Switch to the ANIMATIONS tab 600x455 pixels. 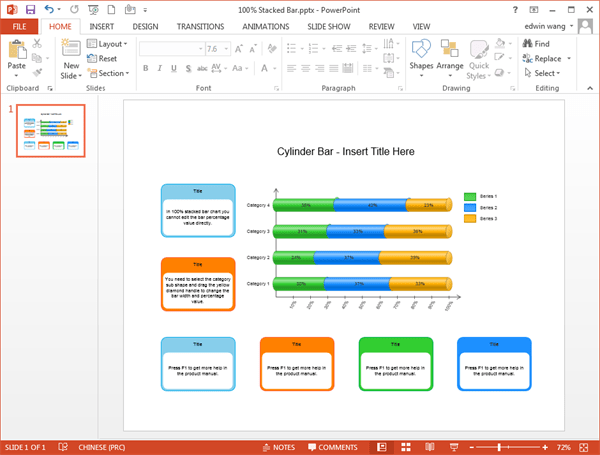266,26
